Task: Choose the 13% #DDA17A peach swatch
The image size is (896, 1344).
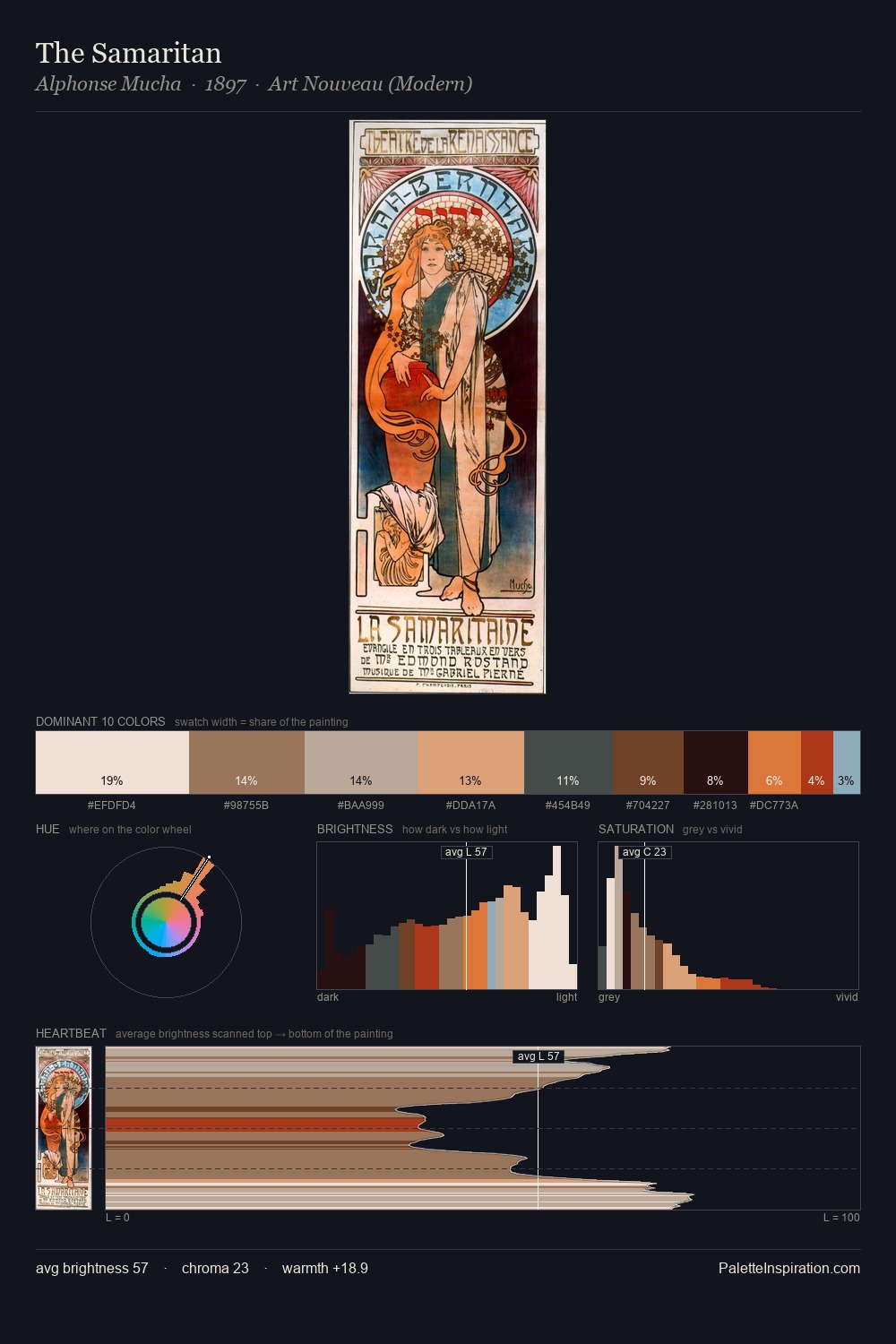Action: [471, 762]
